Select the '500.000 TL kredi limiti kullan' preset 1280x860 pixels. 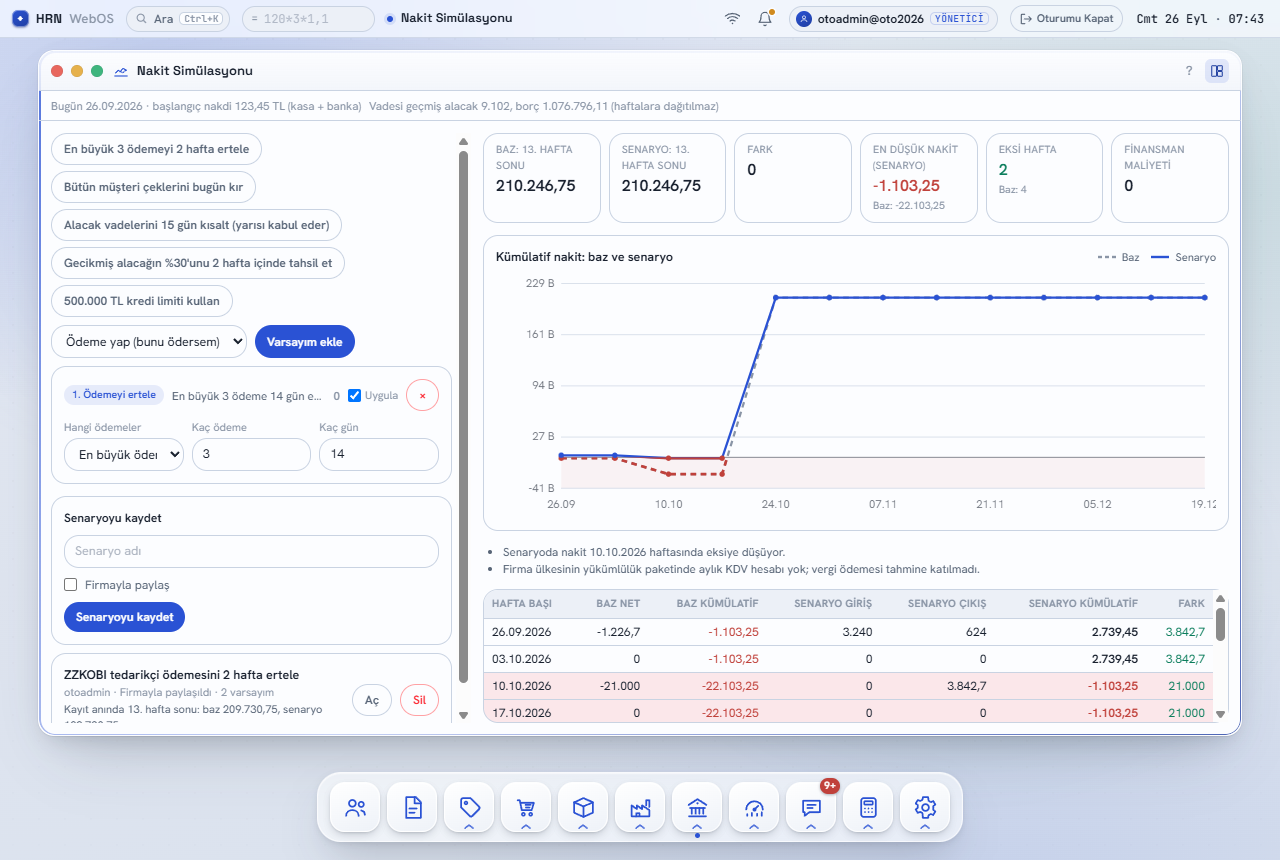142,301
